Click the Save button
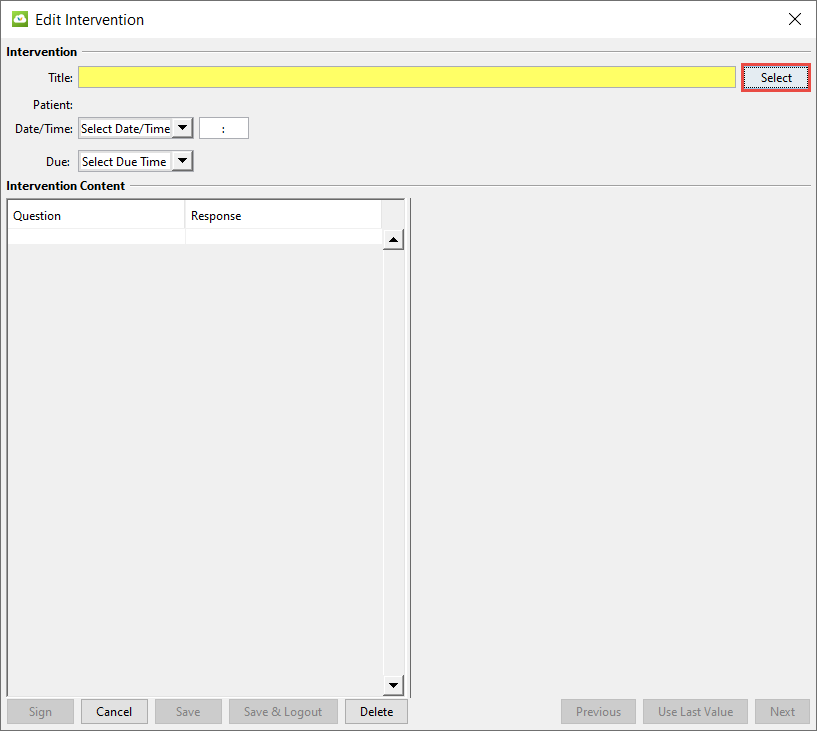 [188, 712]
